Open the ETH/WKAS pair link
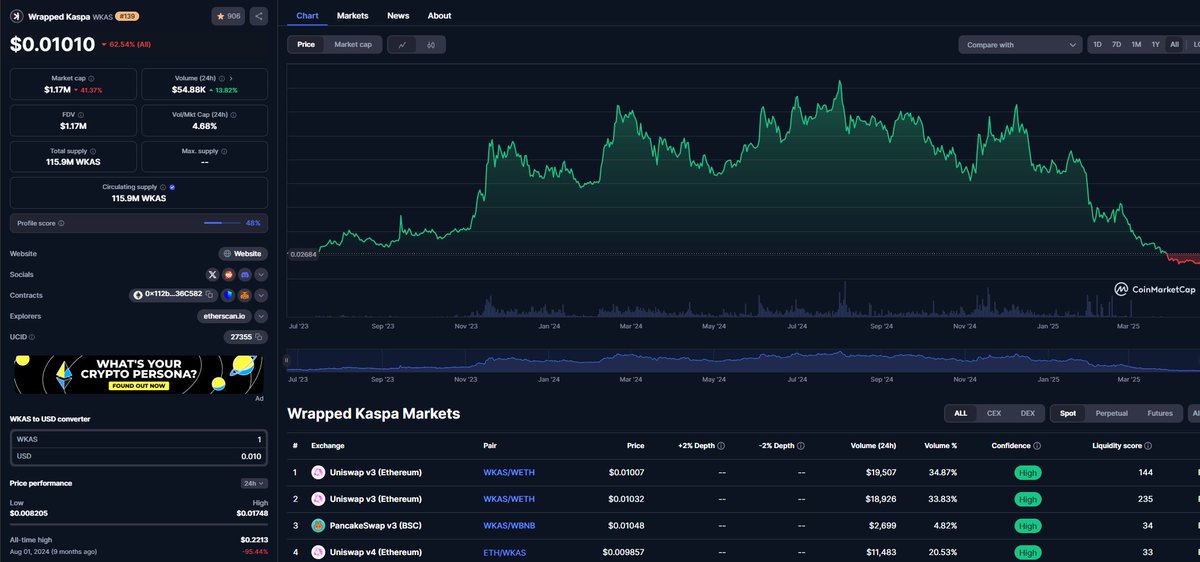 click(x=505, y=552)
